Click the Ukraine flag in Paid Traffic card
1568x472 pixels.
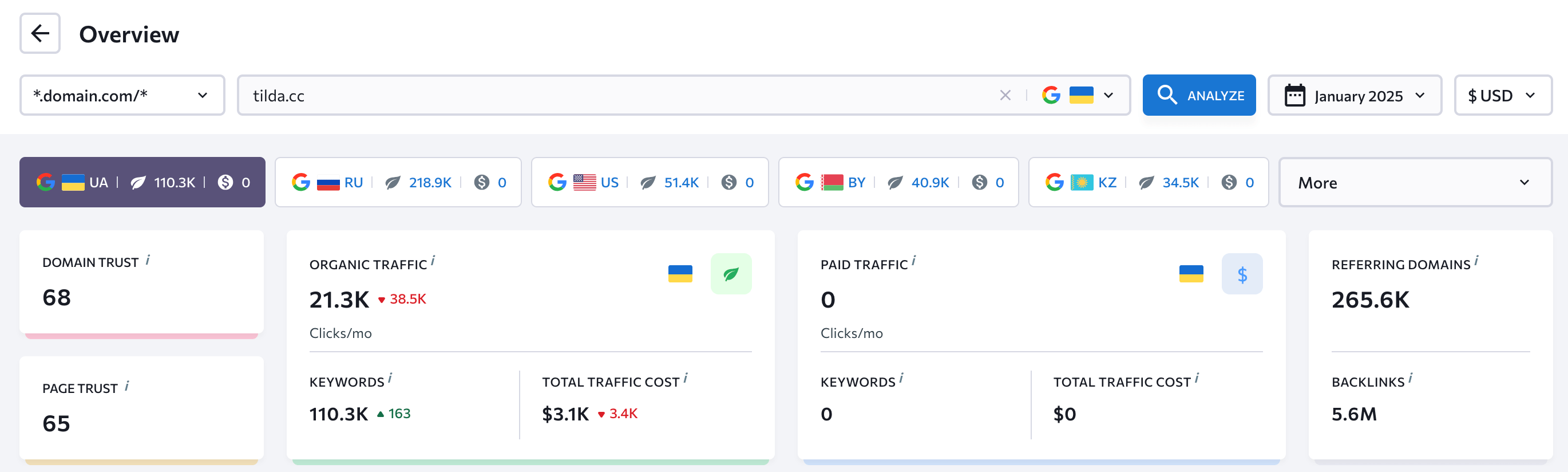[1191, 274]
